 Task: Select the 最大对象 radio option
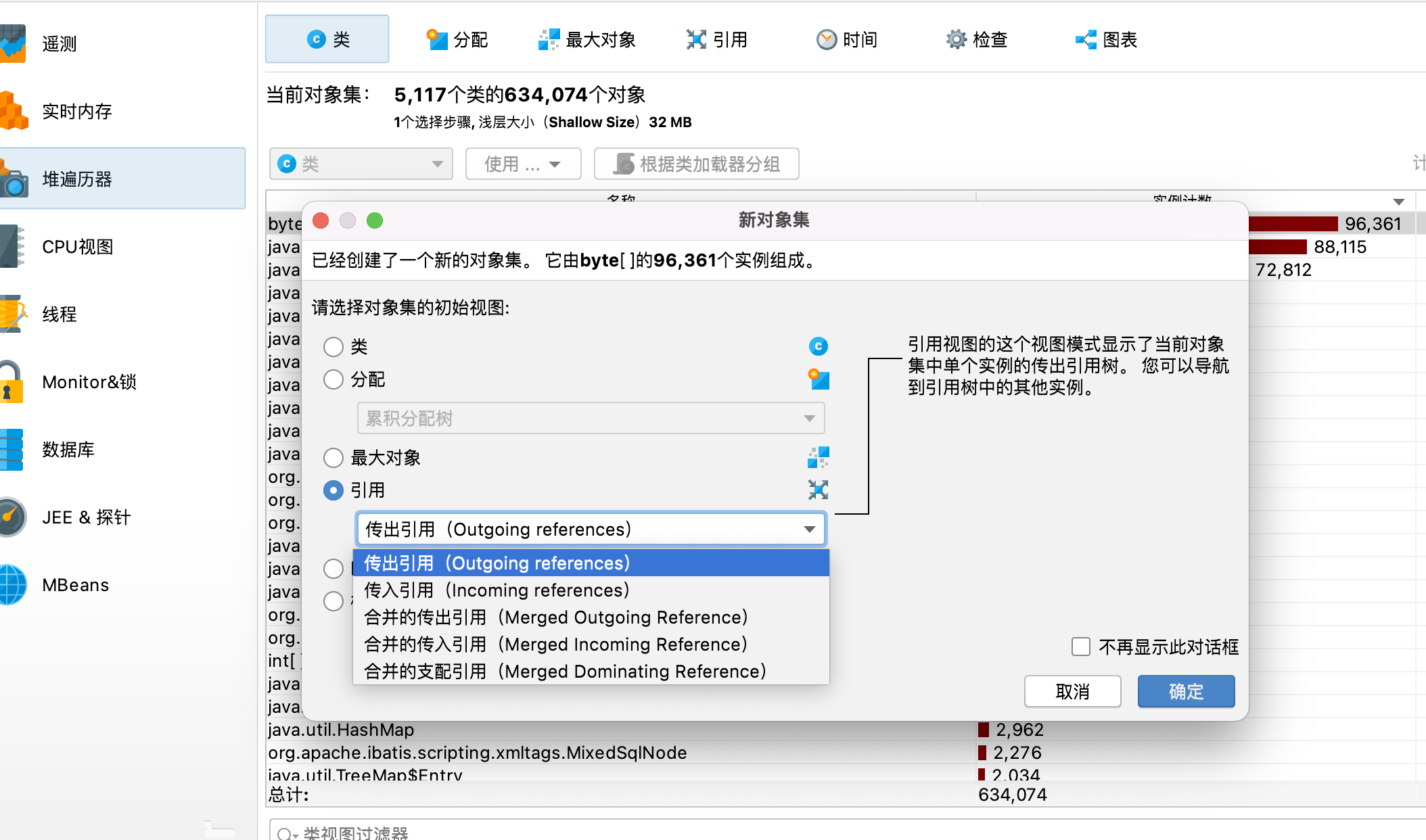coord(333,458)
